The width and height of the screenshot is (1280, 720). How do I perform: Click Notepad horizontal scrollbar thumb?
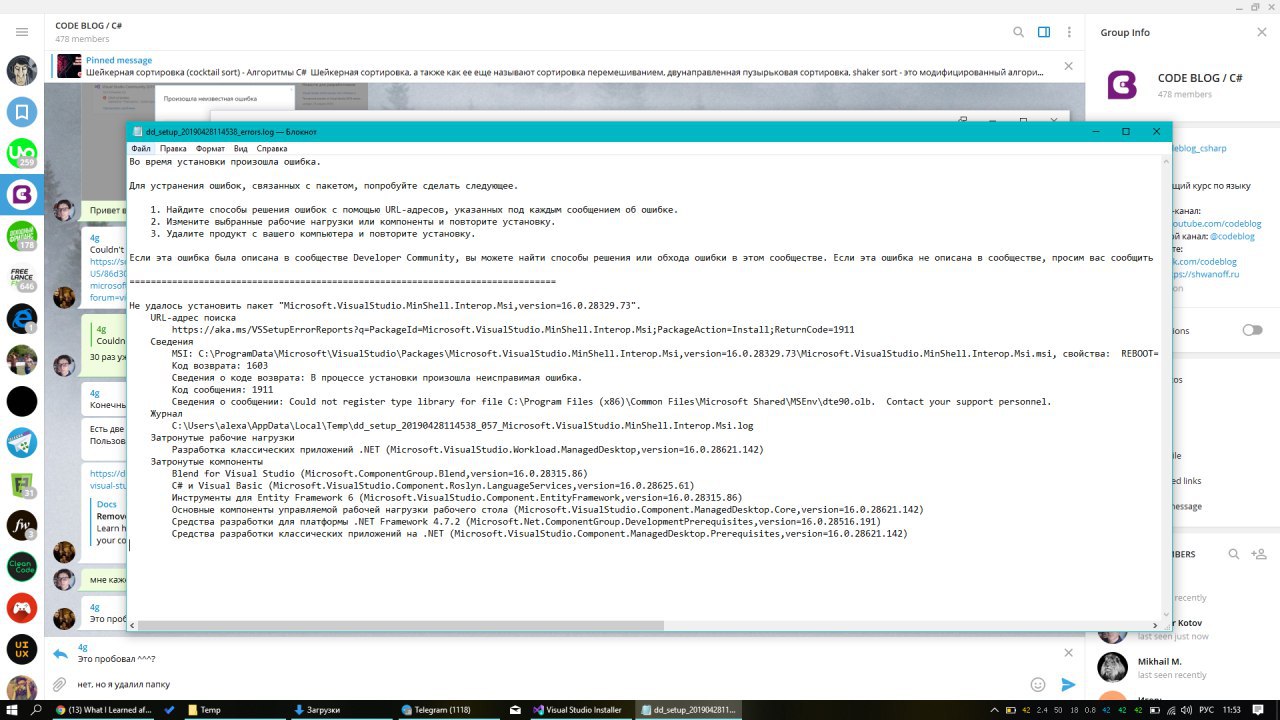[402, 626]
